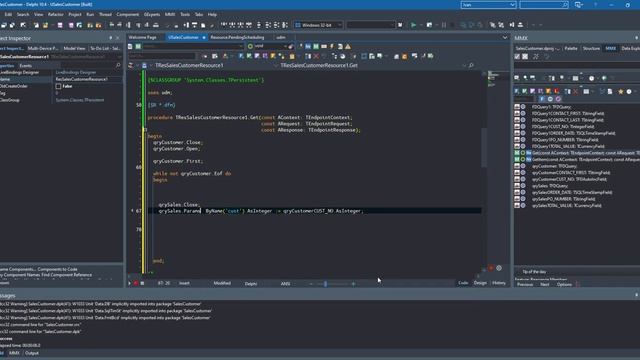Click the green Run button in toolbar
Image resolution: width=640 pixels, height=360 pixels.
413,25
